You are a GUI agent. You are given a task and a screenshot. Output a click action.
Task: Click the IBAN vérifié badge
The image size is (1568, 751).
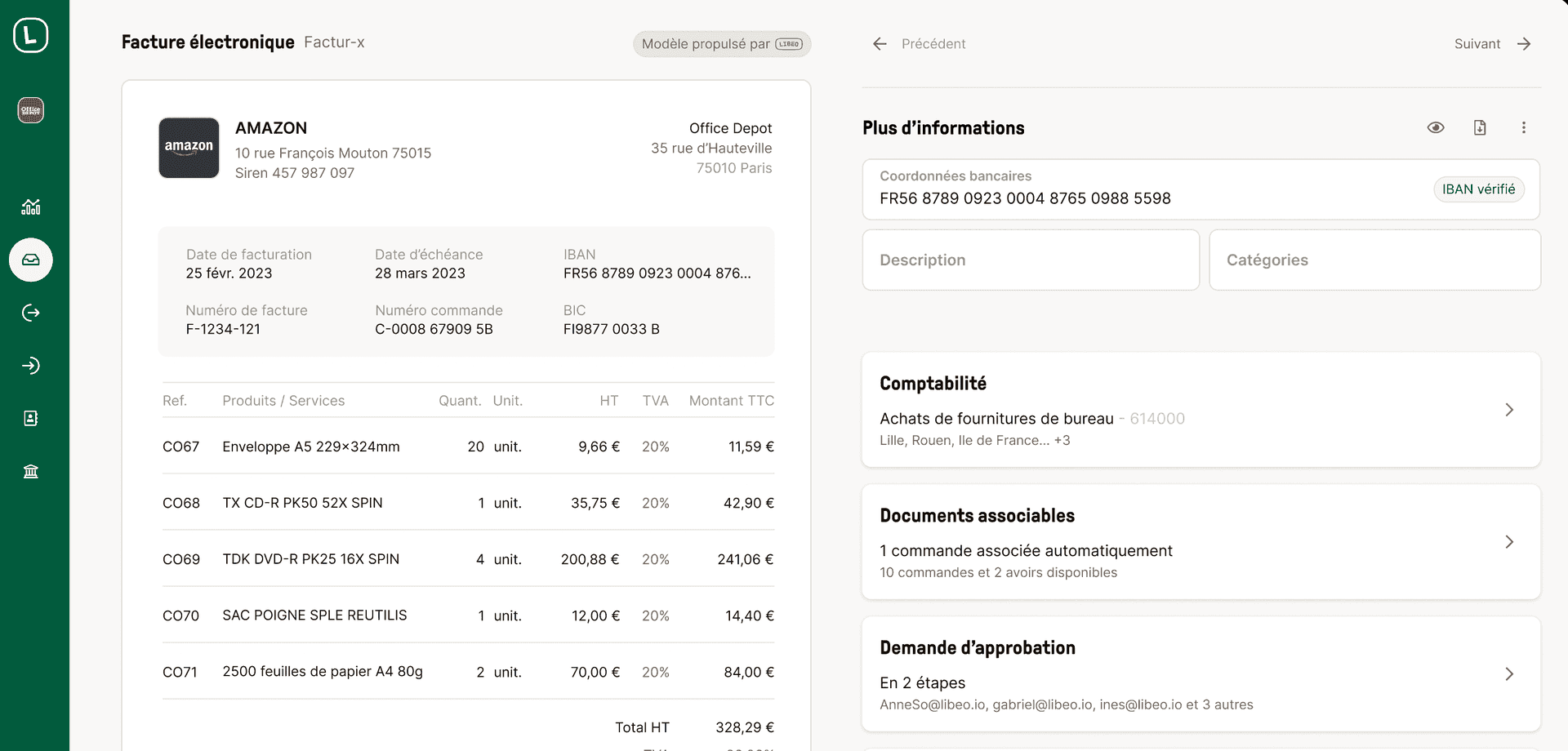click(x=1478, y=189)
